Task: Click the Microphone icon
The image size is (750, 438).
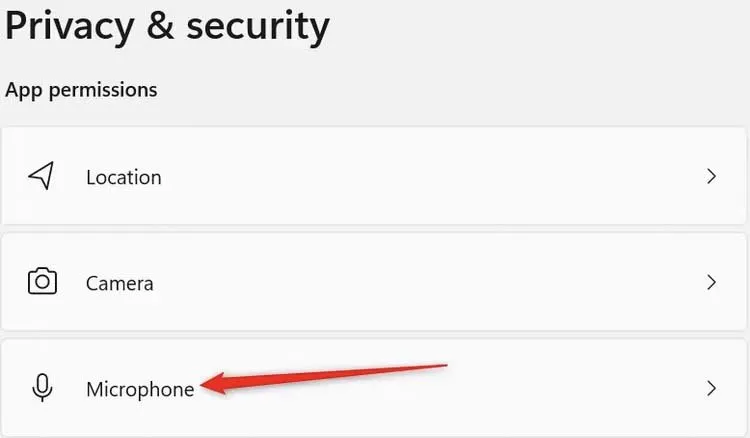Action: pos(41,388)
